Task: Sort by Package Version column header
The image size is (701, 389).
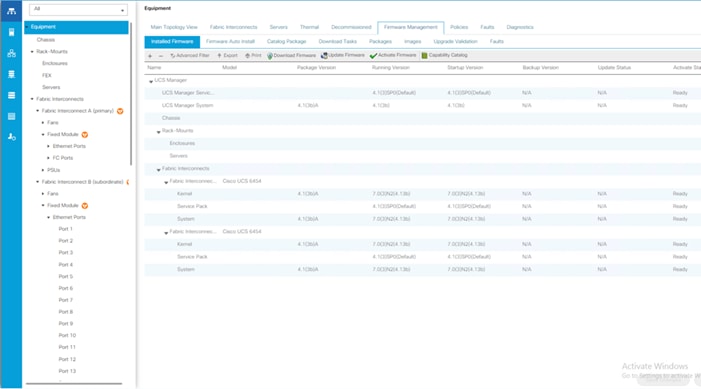Action: [316, 68]
